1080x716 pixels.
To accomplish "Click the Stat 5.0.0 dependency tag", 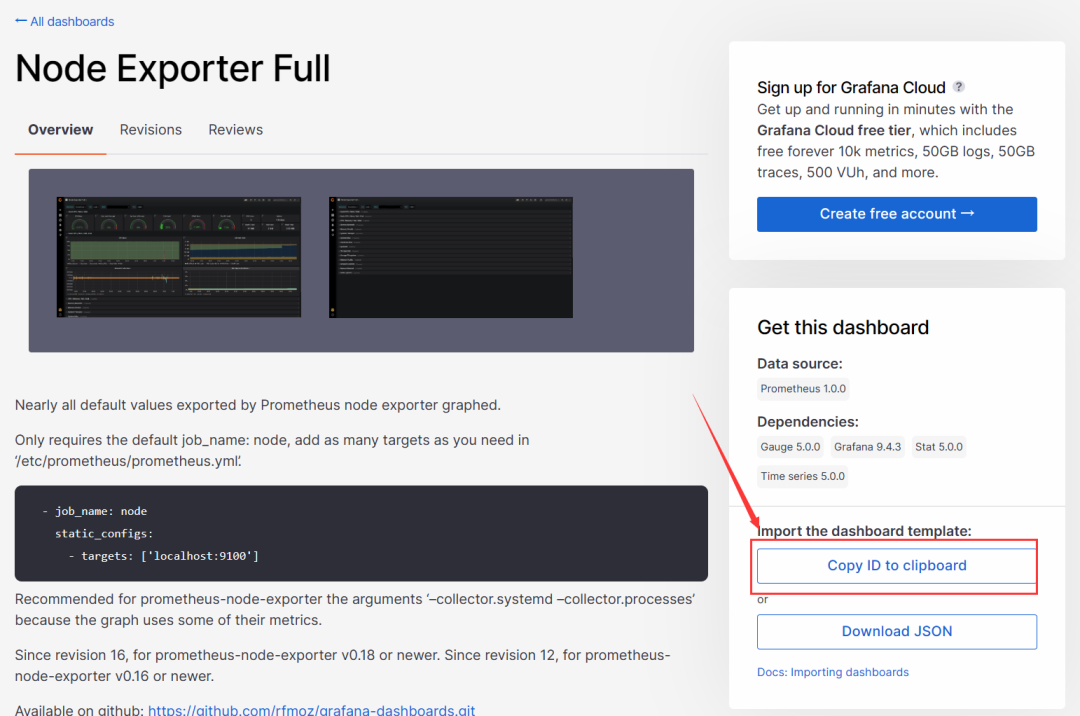I will pos(939,447).
